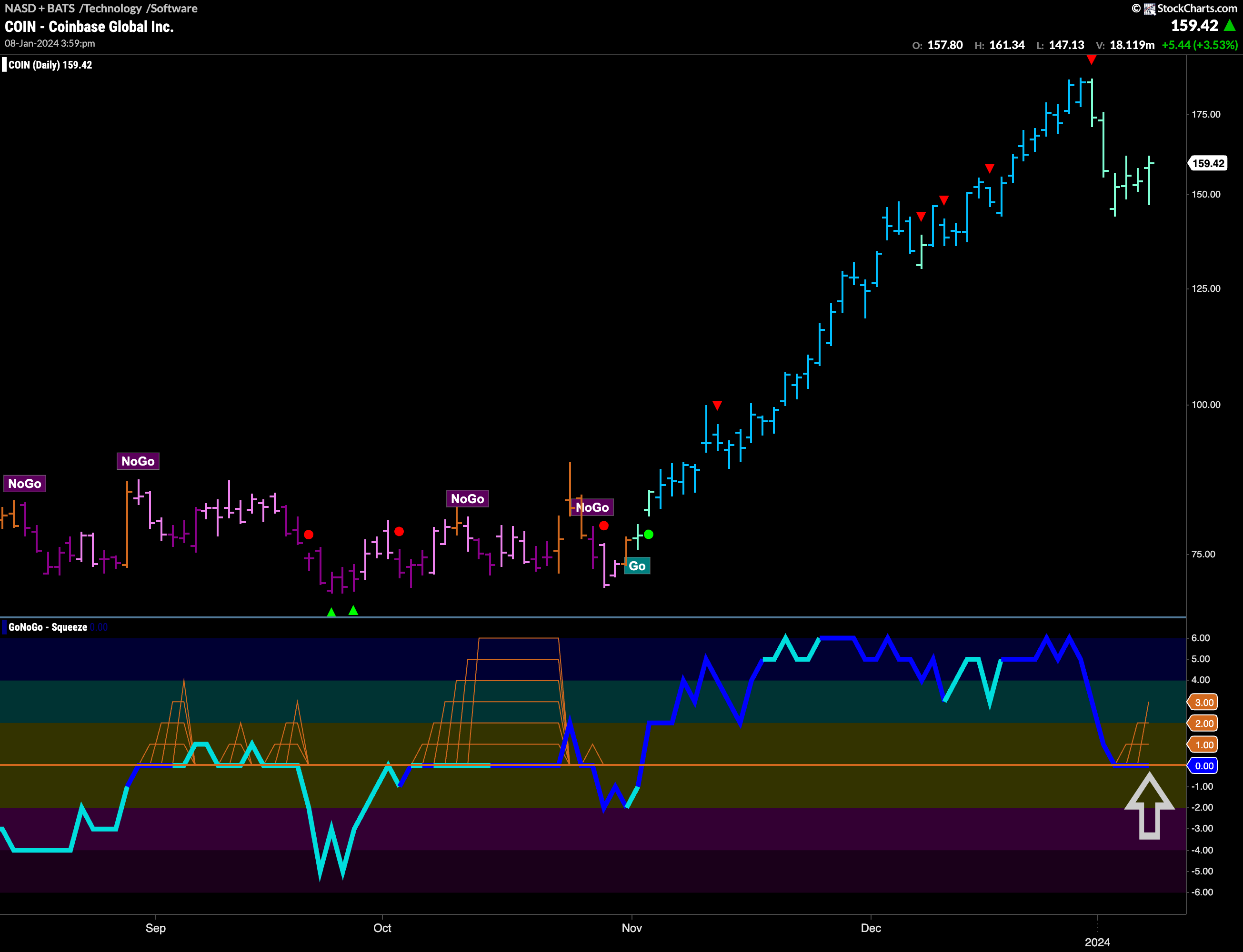The height and width of the screenshot is (952, 1243).
Task: Click the first NoGo label at far left
Action: (x=24, y=483)
